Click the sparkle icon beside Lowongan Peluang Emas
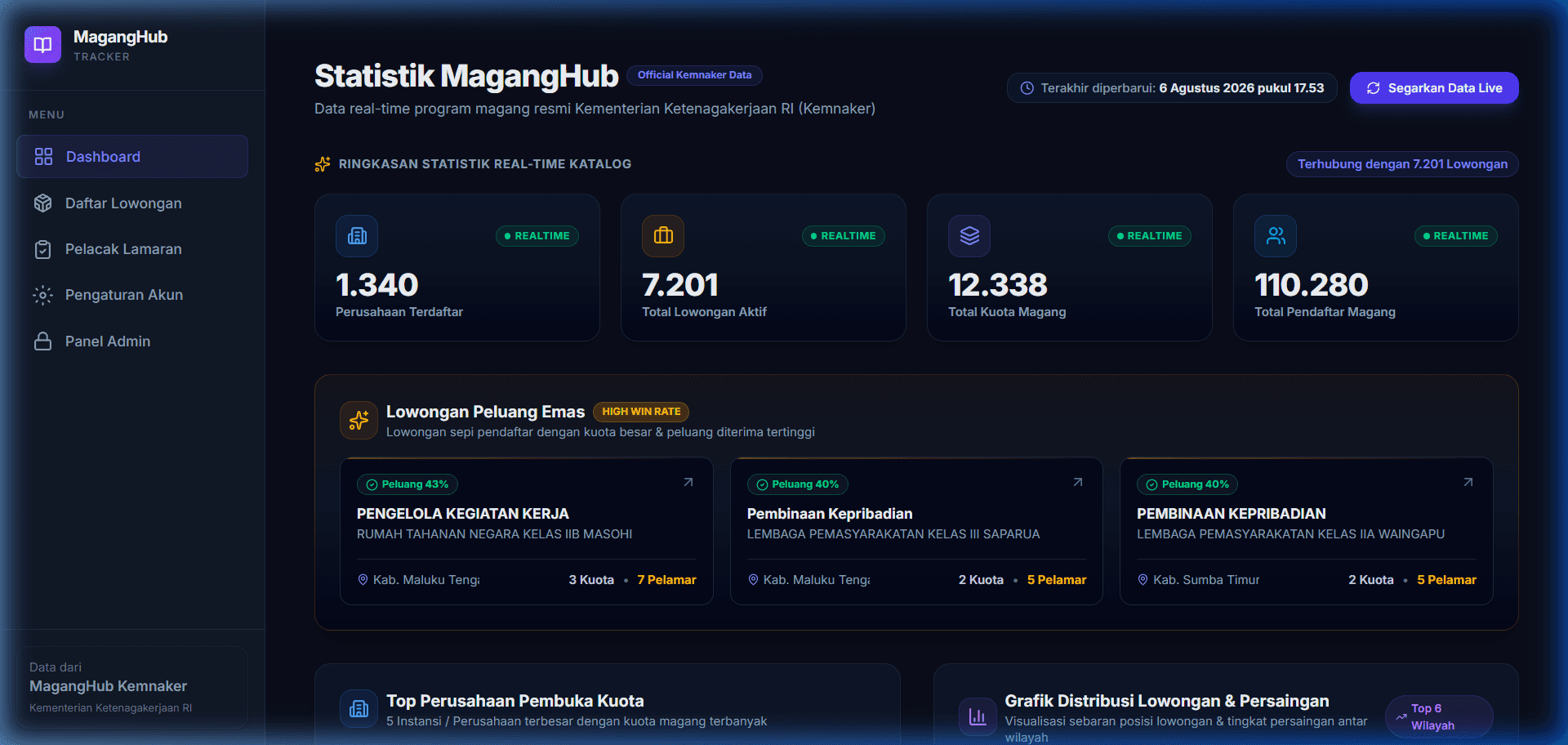Image resolution: width=1568 pixels, height=745 pixels. [359, 421]
